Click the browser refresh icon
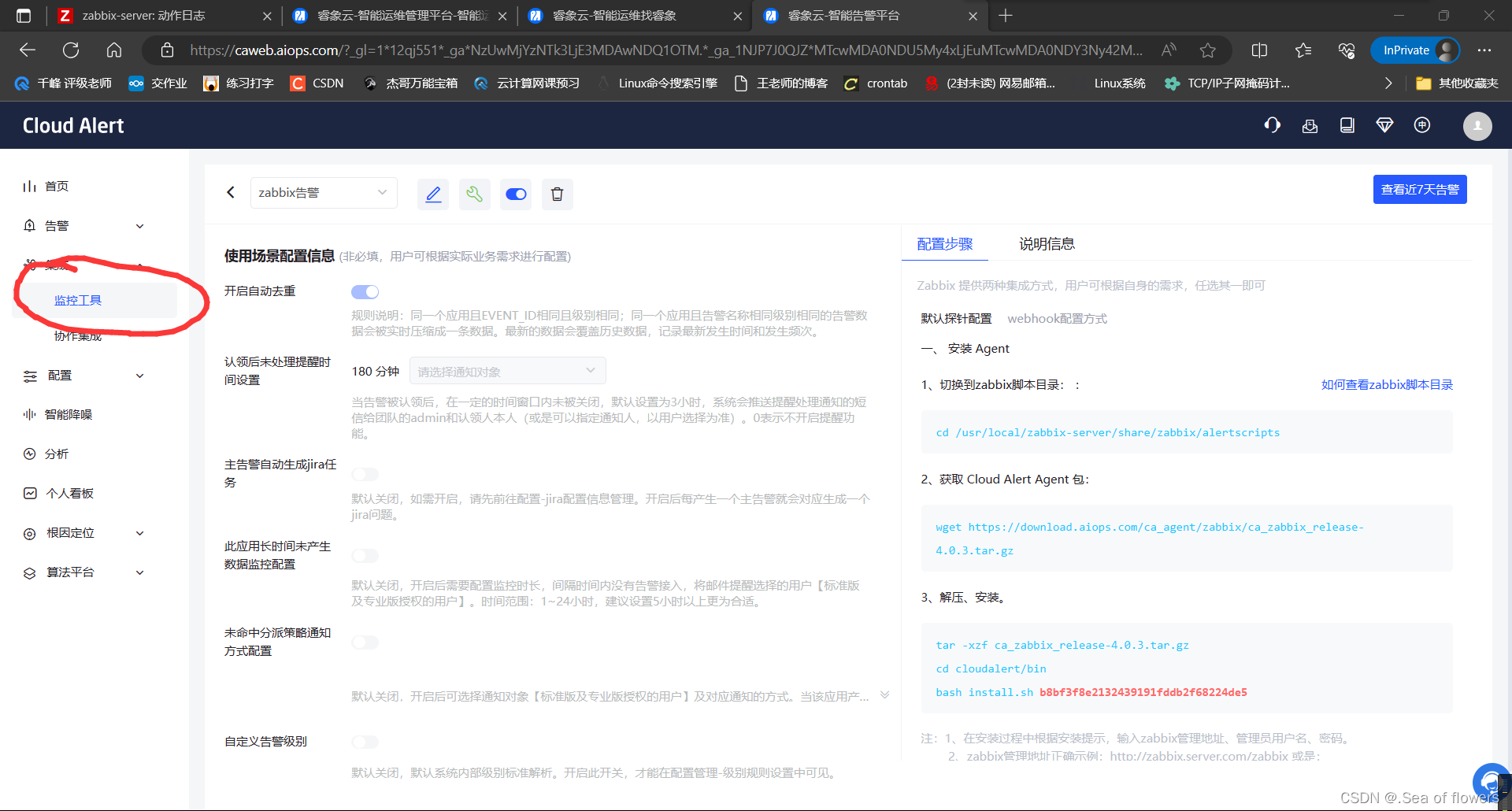The height and width of the screenshot is (811, 1512). (x=71, y=50)
